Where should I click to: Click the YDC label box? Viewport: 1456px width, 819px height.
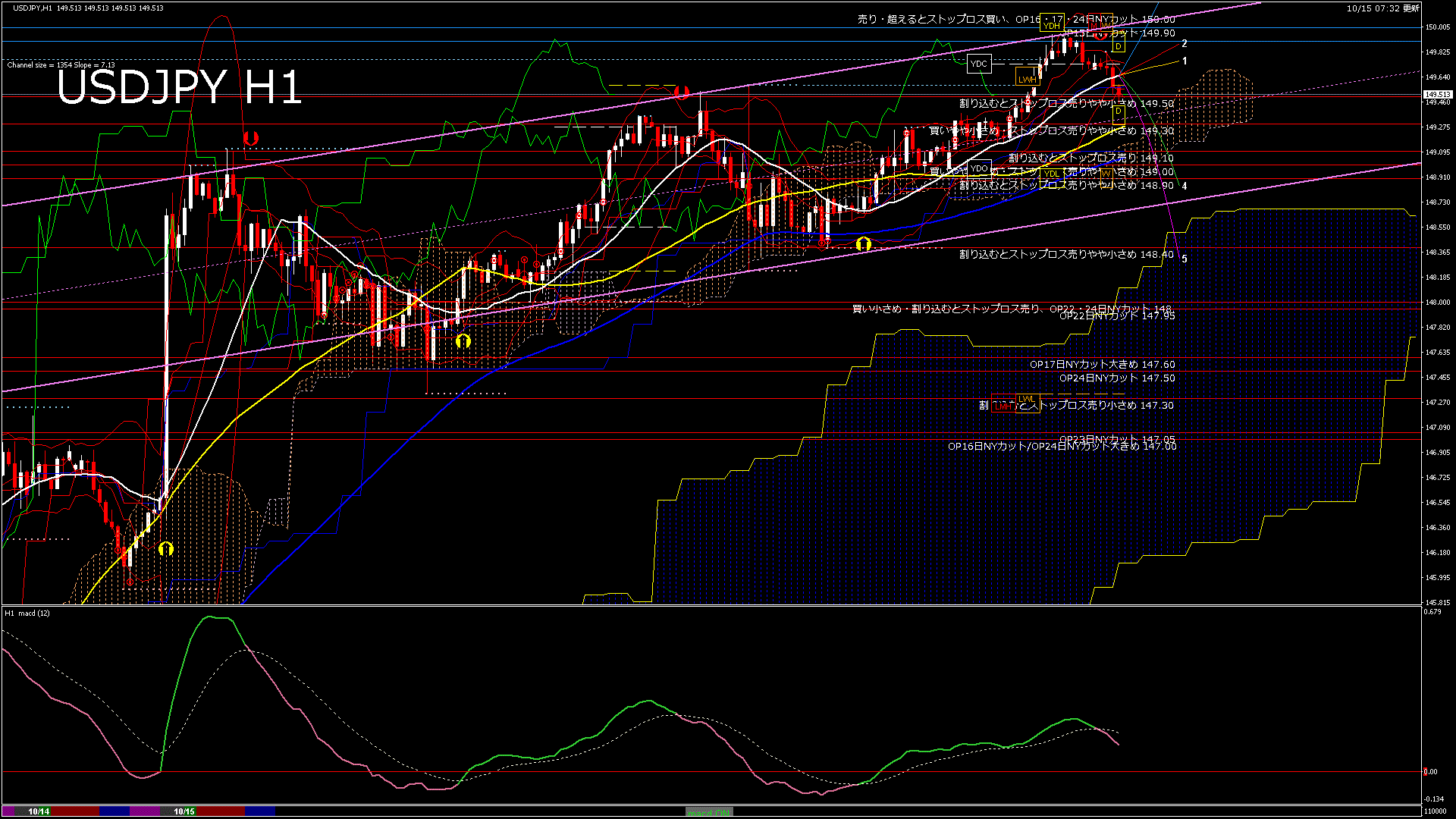(x=979, y=64)
